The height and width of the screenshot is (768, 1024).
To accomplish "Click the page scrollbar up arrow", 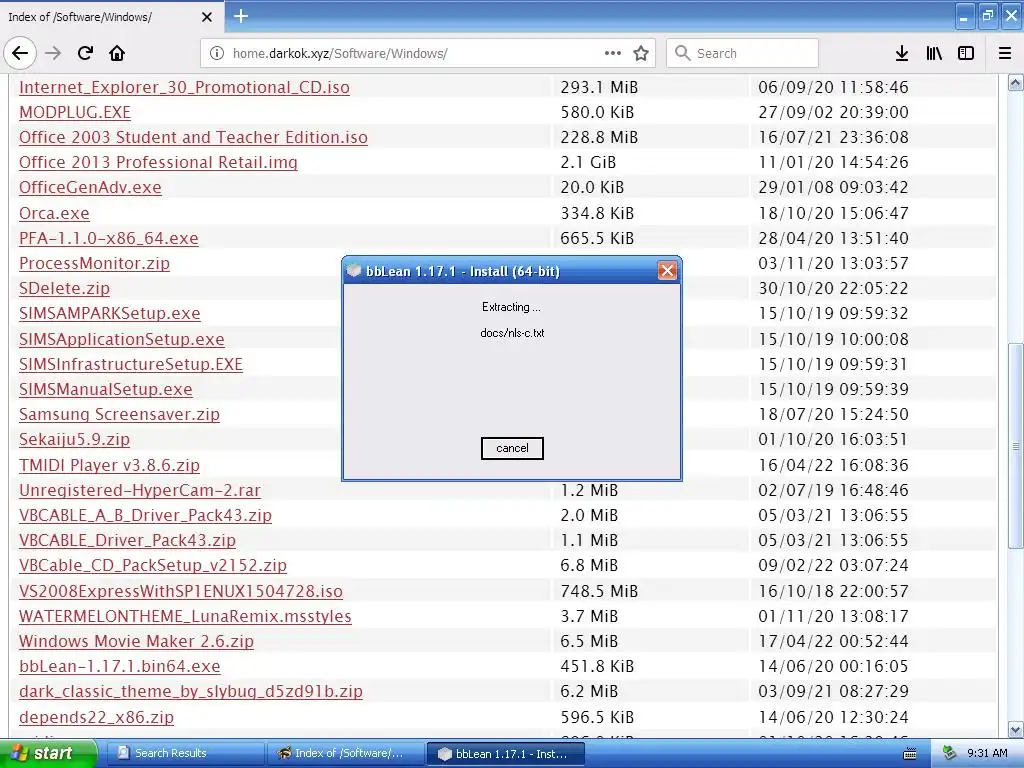I will pyautogui.click(x=1016, y=82).
